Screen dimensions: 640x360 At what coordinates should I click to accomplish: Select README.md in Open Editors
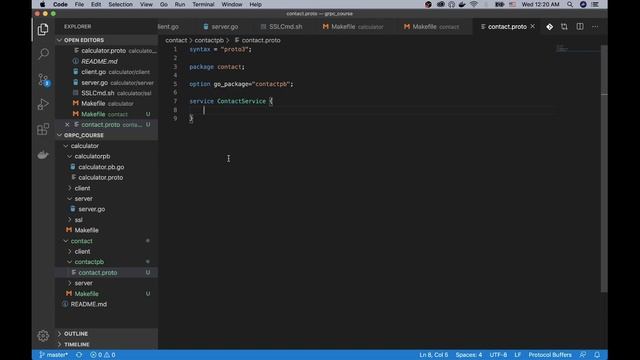click(99, 61)
